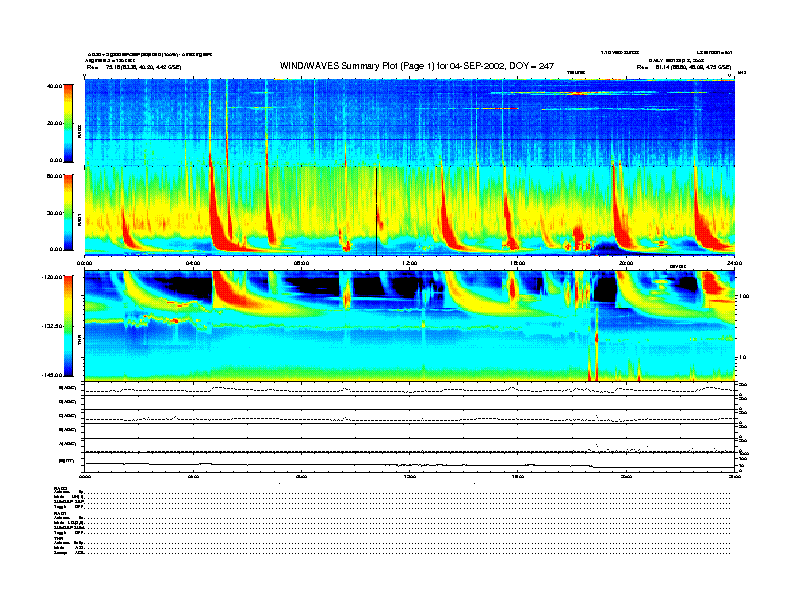Viewport: 792px width, 612px height.
Task: Click 24:00 tick label below RAD1 spectrogram
Action: click(x=734, y=263)
